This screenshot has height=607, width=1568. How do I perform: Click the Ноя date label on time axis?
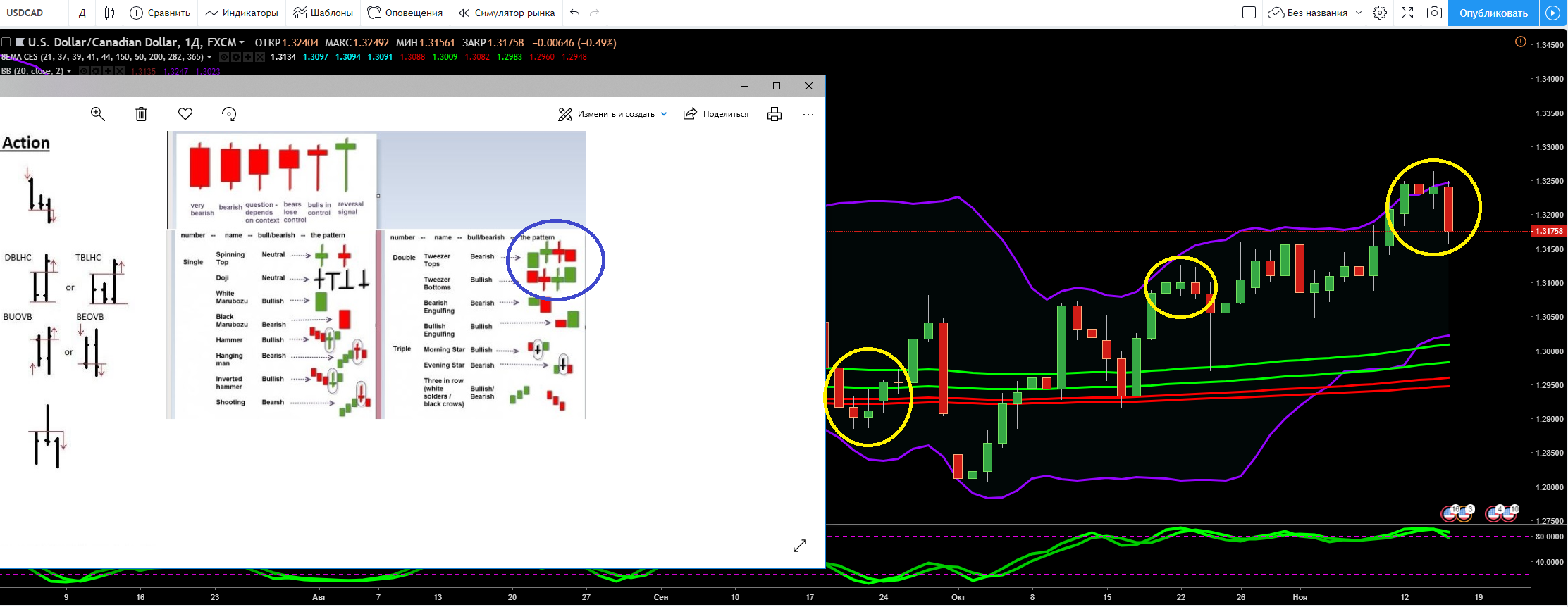1300,597
